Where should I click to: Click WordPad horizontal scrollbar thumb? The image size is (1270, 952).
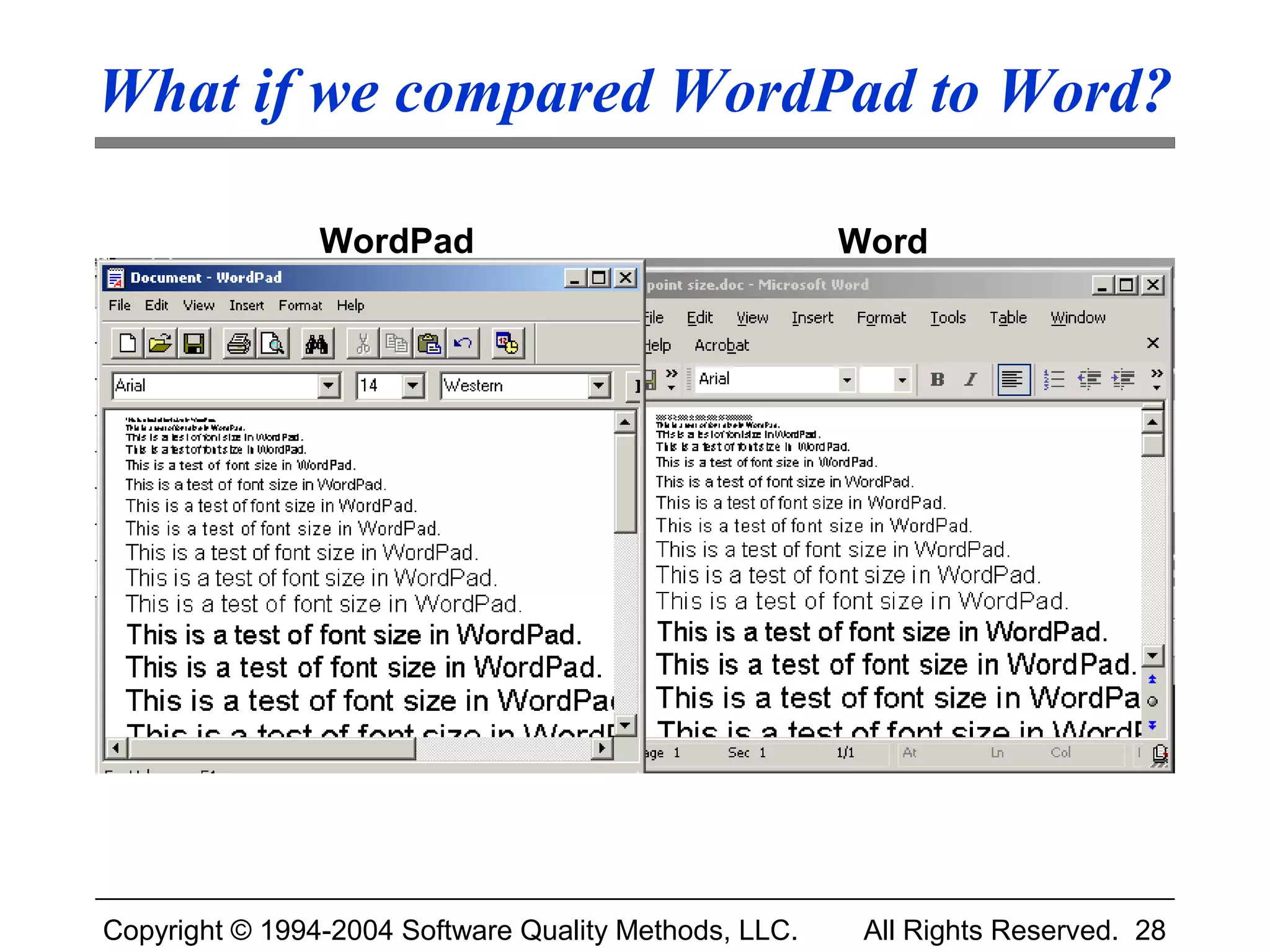coord(272,748)
